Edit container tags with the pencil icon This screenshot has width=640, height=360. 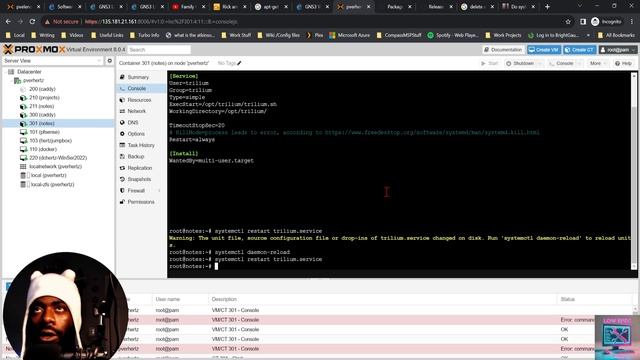pyautogui.click(x=239, y=63)
